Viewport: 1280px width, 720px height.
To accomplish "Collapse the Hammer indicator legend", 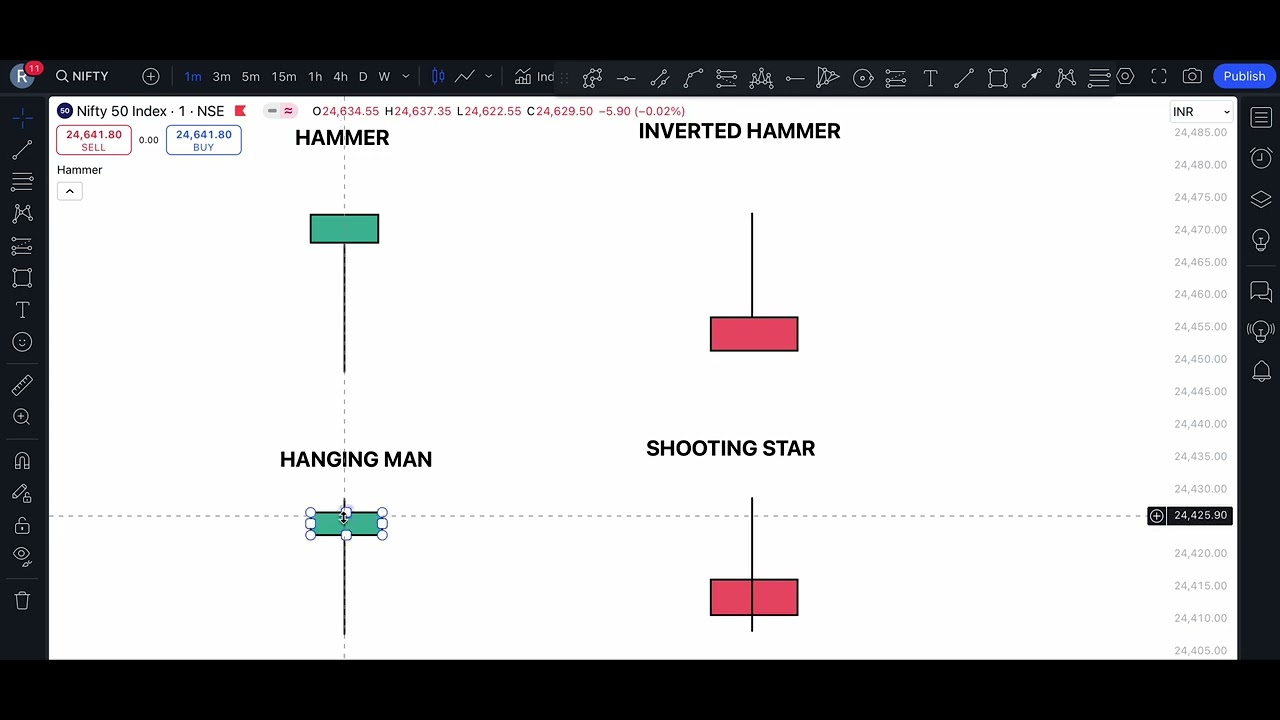I will coord(70,191).
